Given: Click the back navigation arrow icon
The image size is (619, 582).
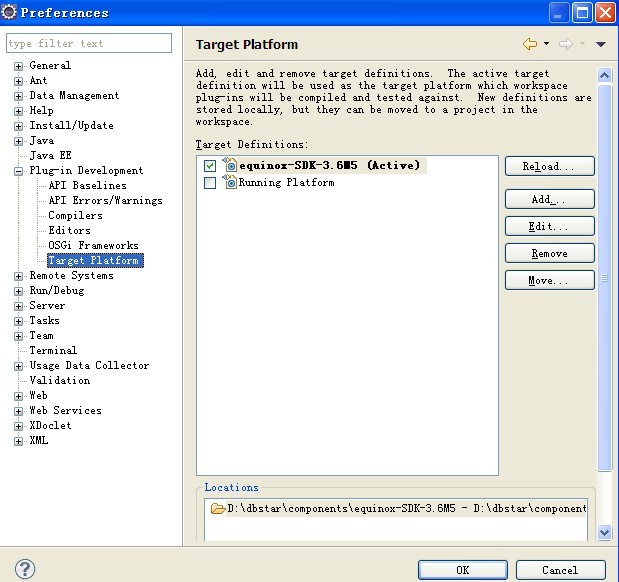Looking at the screenshot, I should [529, 44].
